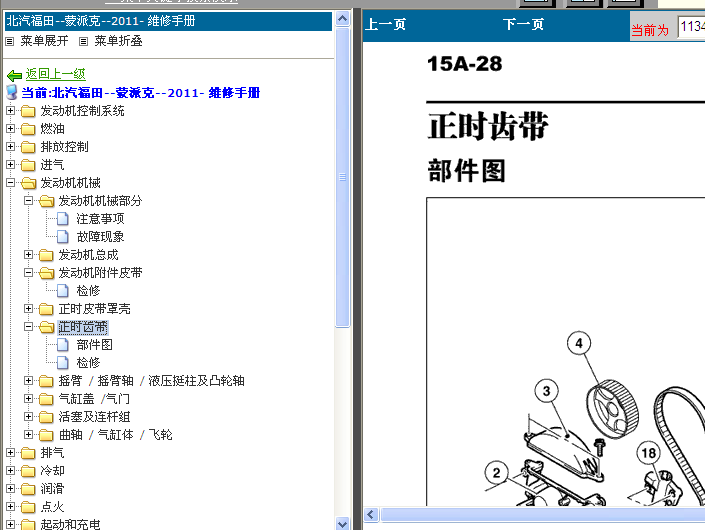The height and width of the screenshot is (530, 705).
Task: Expand the 发动机总成 node
Action: [x=28, y=254]
